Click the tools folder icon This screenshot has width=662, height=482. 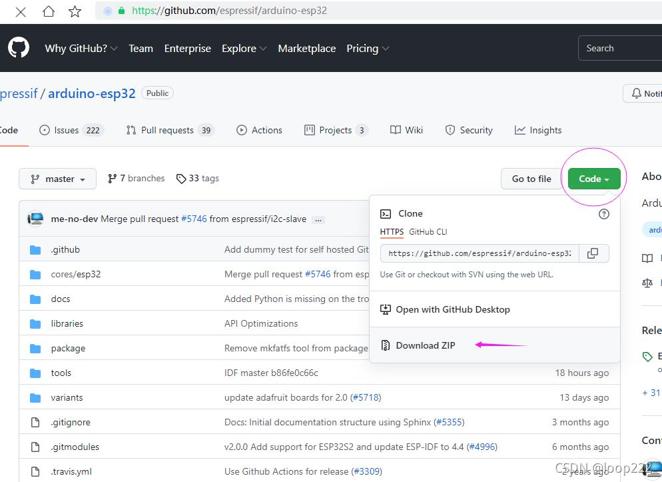35,373
